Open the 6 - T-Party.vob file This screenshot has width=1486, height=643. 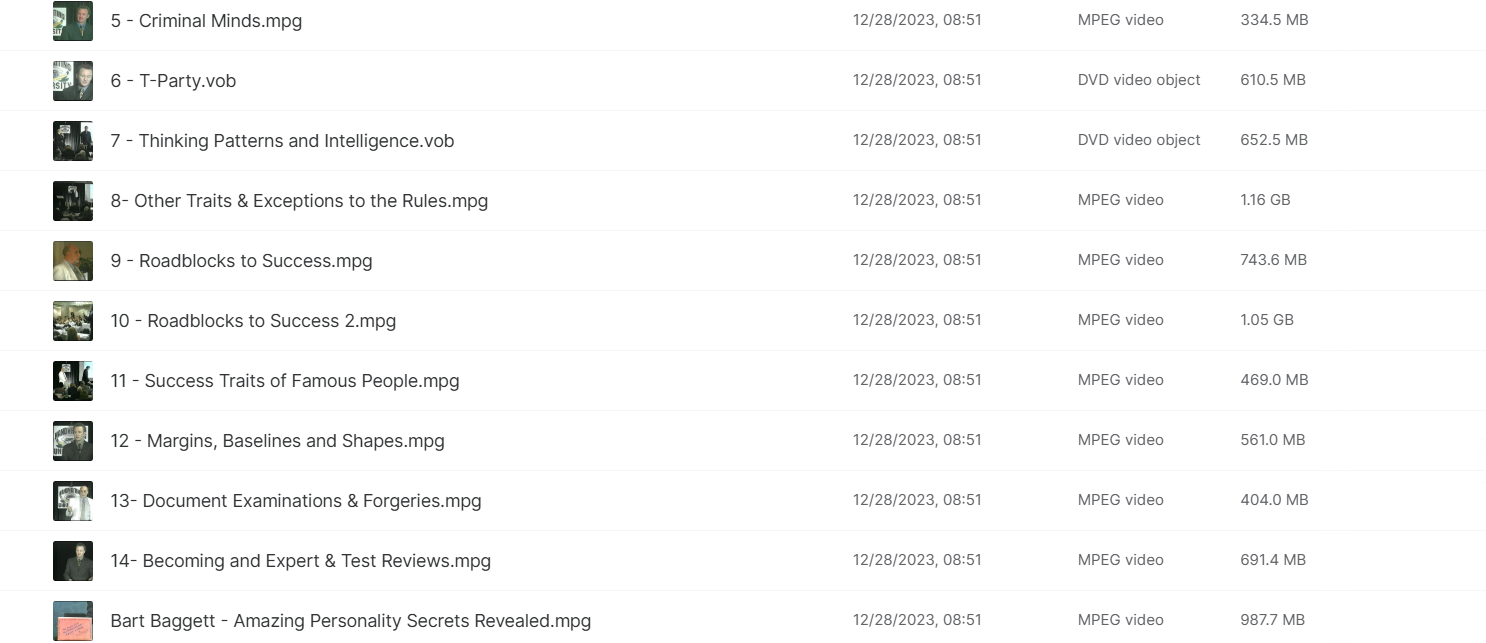tap(173, 81)
